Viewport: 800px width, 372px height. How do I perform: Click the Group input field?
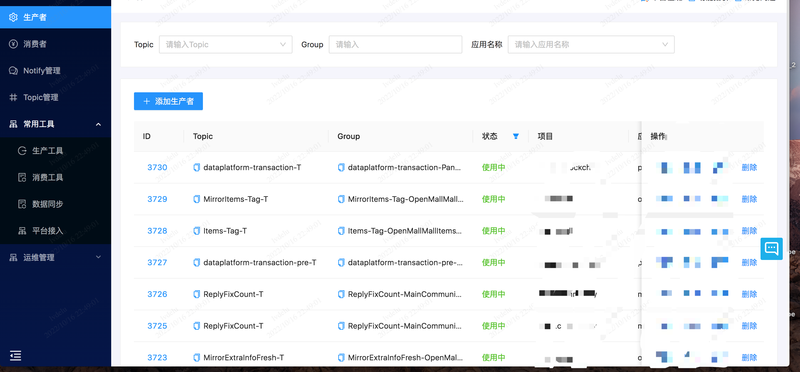[x=395, y=44]
